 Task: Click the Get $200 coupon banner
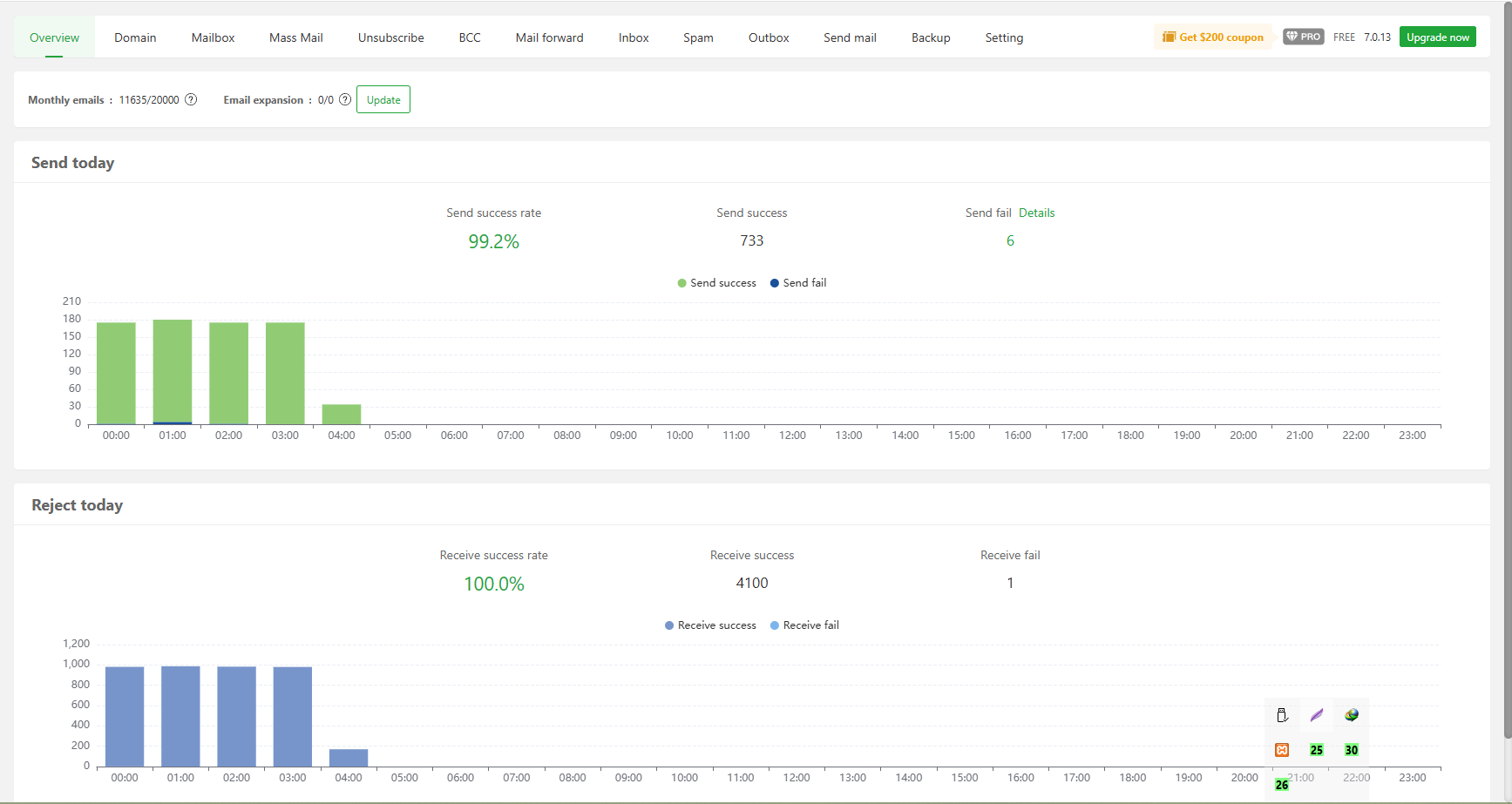[1212, 37]
